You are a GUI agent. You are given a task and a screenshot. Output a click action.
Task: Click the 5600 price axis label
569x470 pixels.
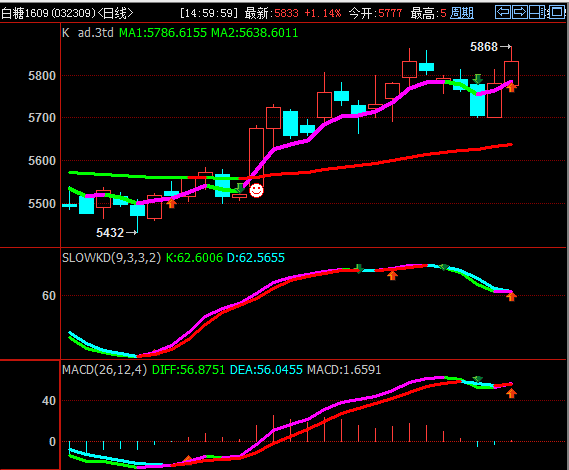click(x=42, y=160)
